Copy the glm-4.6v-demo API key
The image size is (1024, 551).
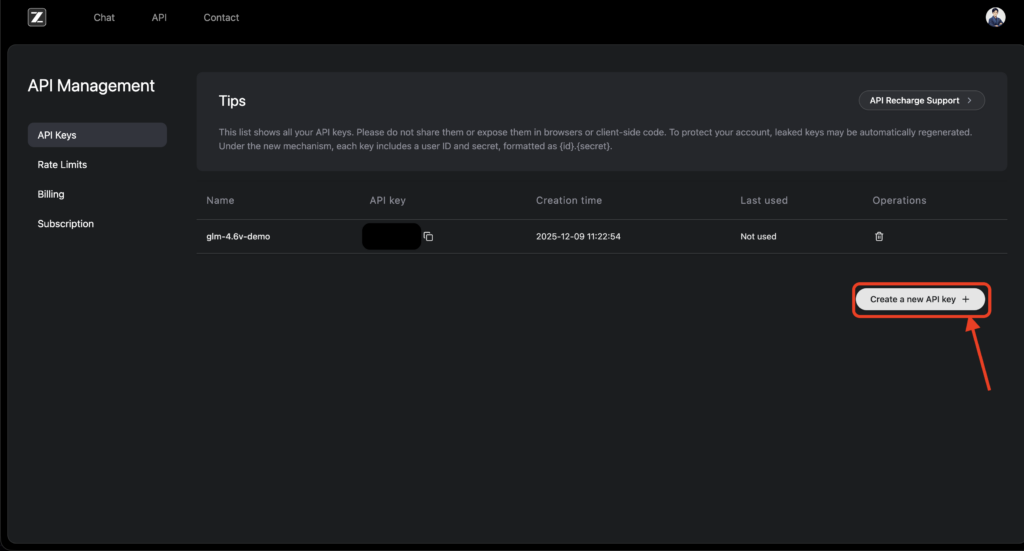tap(428, 237)
